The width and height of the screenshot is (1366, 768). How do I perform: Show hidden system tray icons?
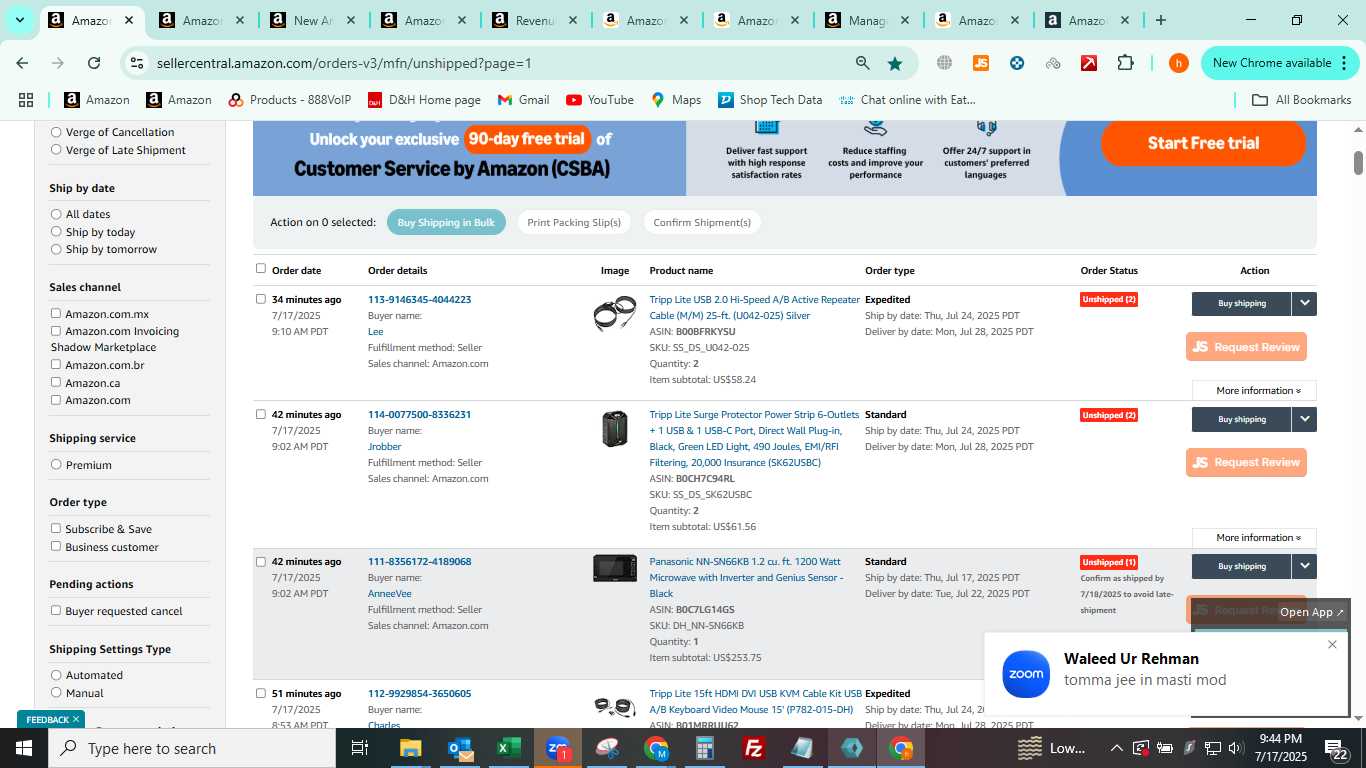click(x=1116, y=748)
